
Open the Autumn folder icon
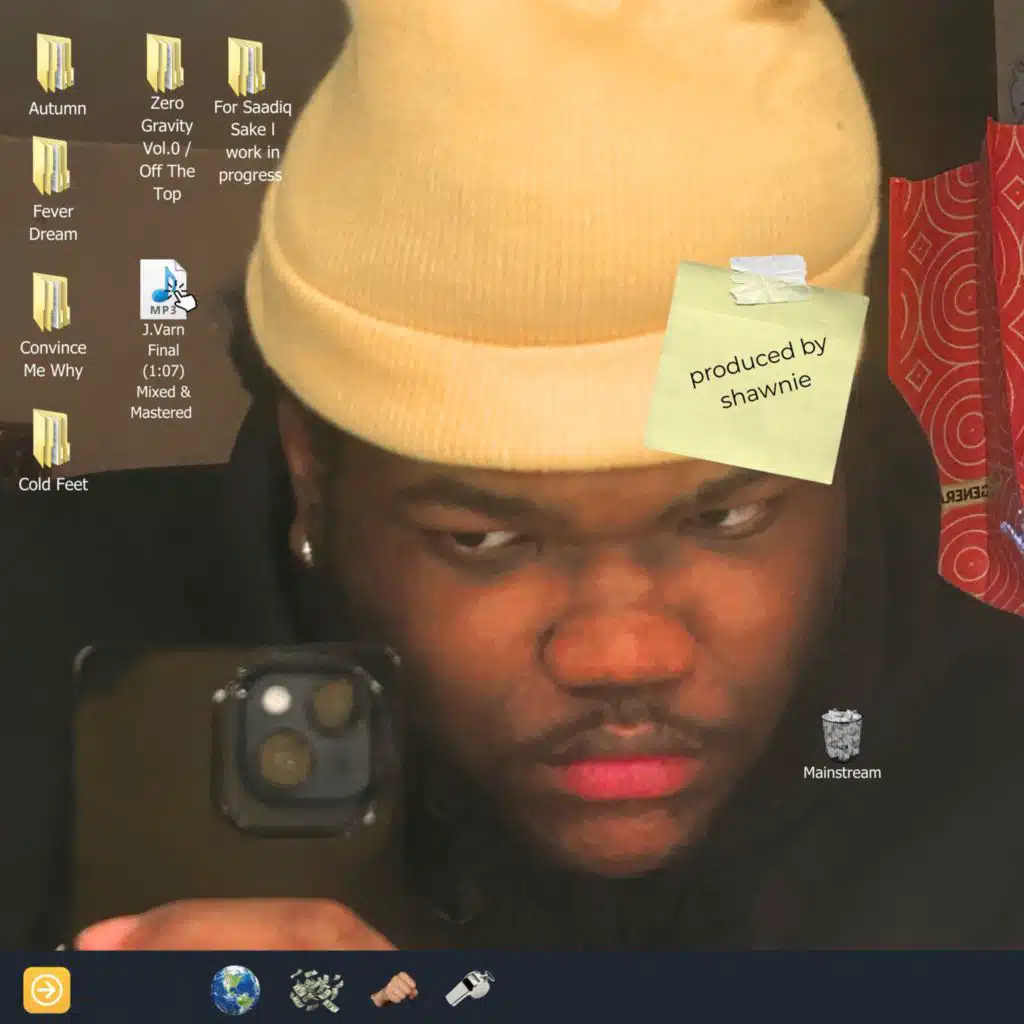tap(54, 63)
